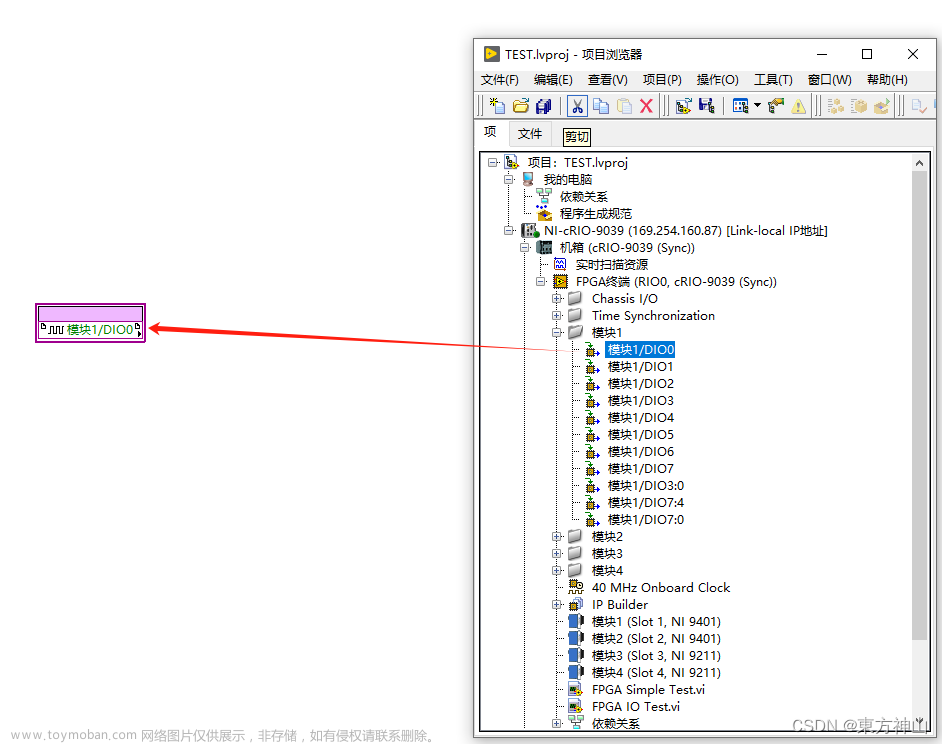The image size is (942, 744).
Task: Click the 40 MHz Onboard Clock icon
Action: pyautogui.click(x=576, y=587)
